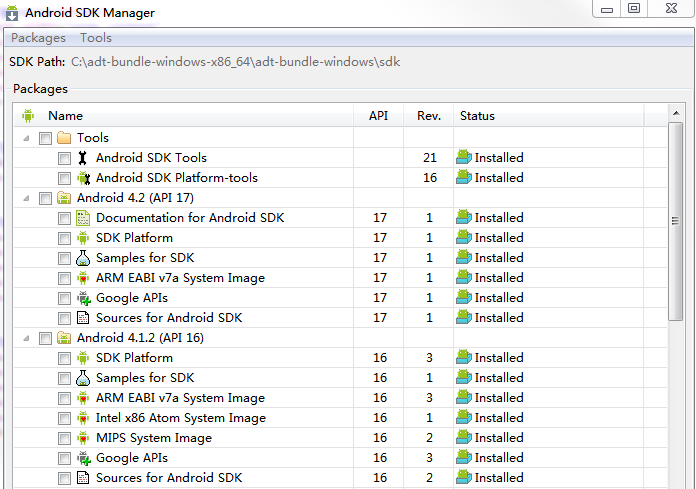
Task: Check the API 17 Google APIs checkbox
Action: (64, 298)
